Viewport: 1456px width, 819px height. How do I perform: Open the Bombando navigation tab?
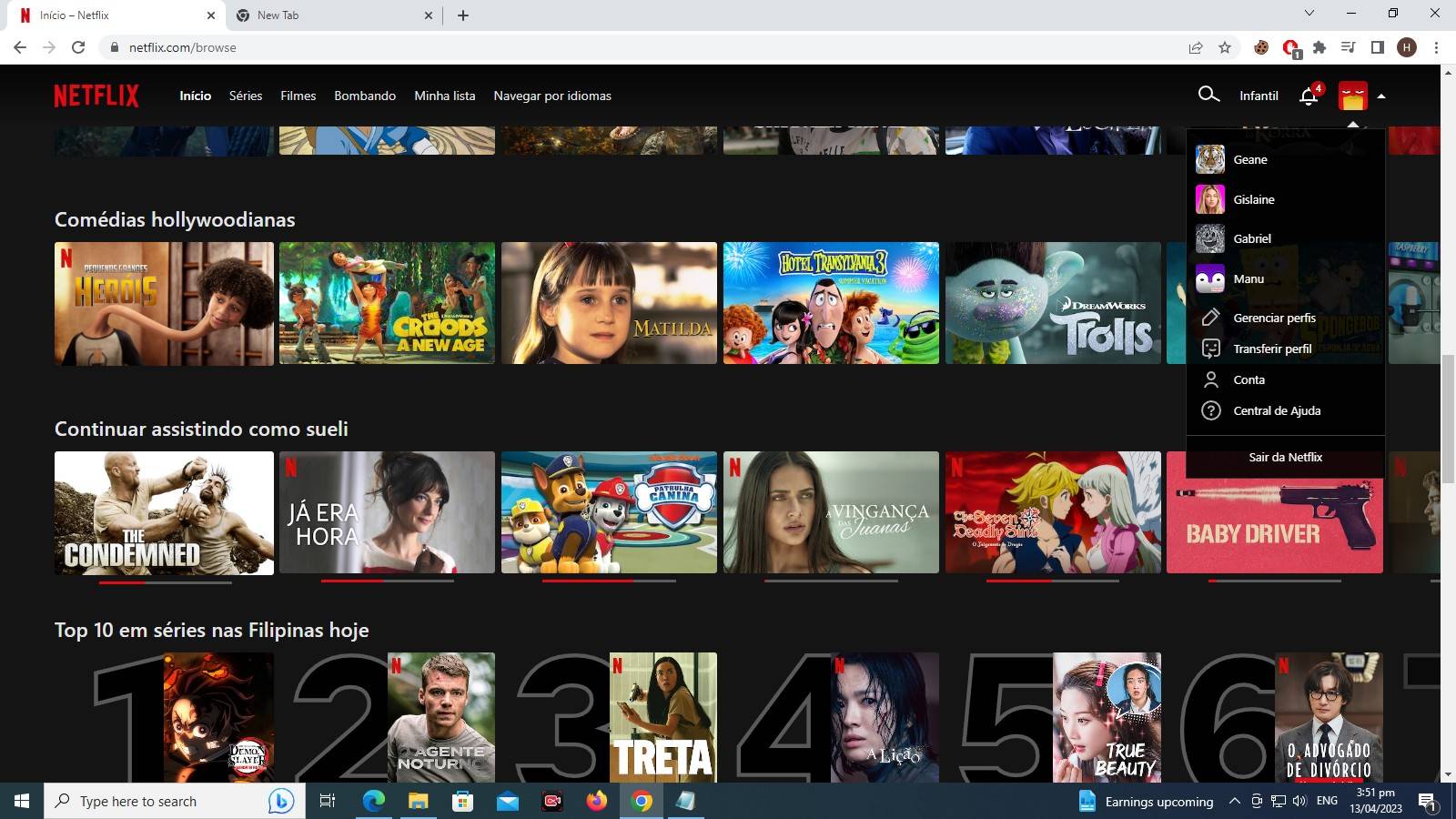click(x=365, y=96)
